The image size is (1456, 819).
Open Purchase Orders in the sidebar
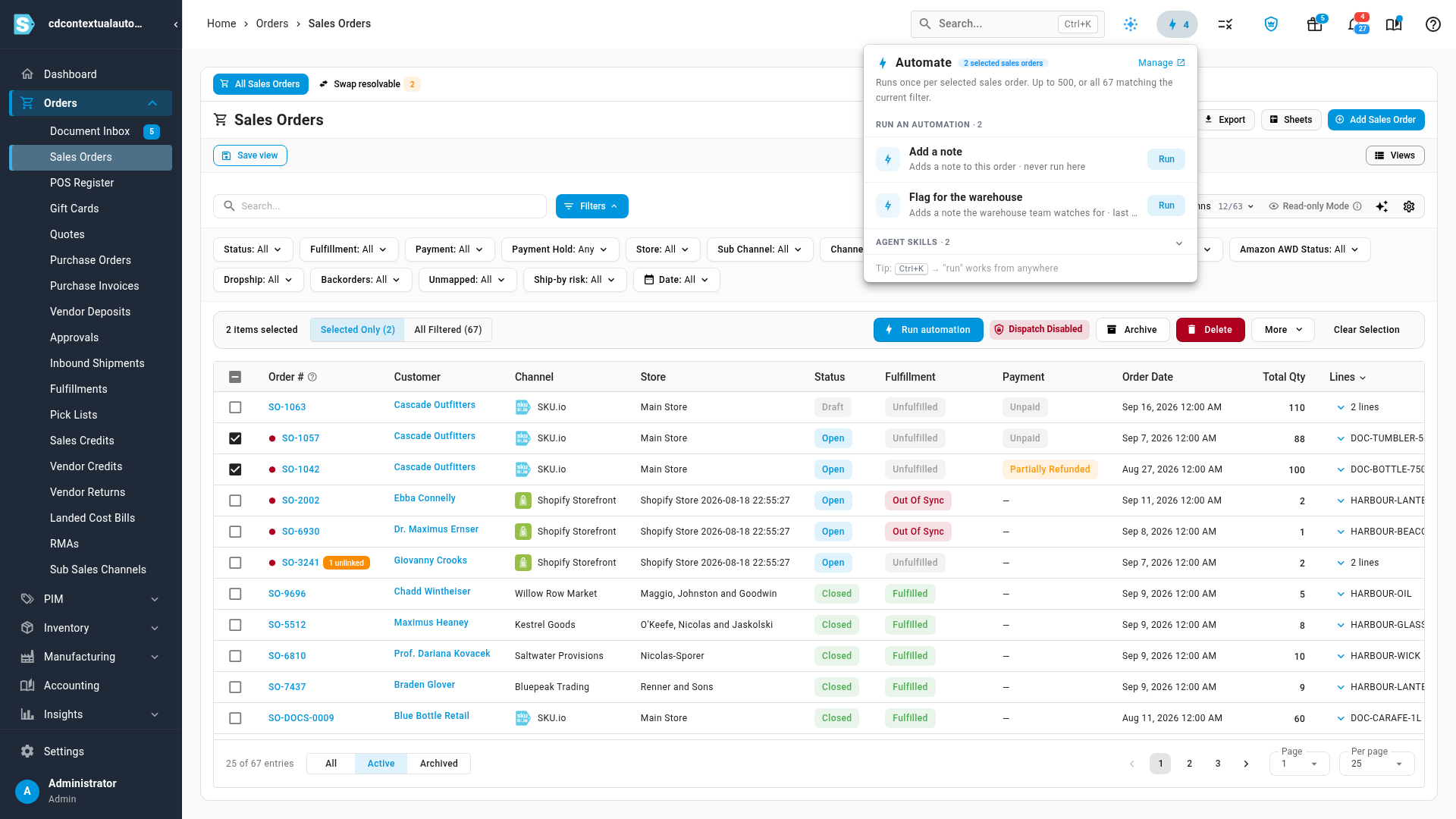90,260
